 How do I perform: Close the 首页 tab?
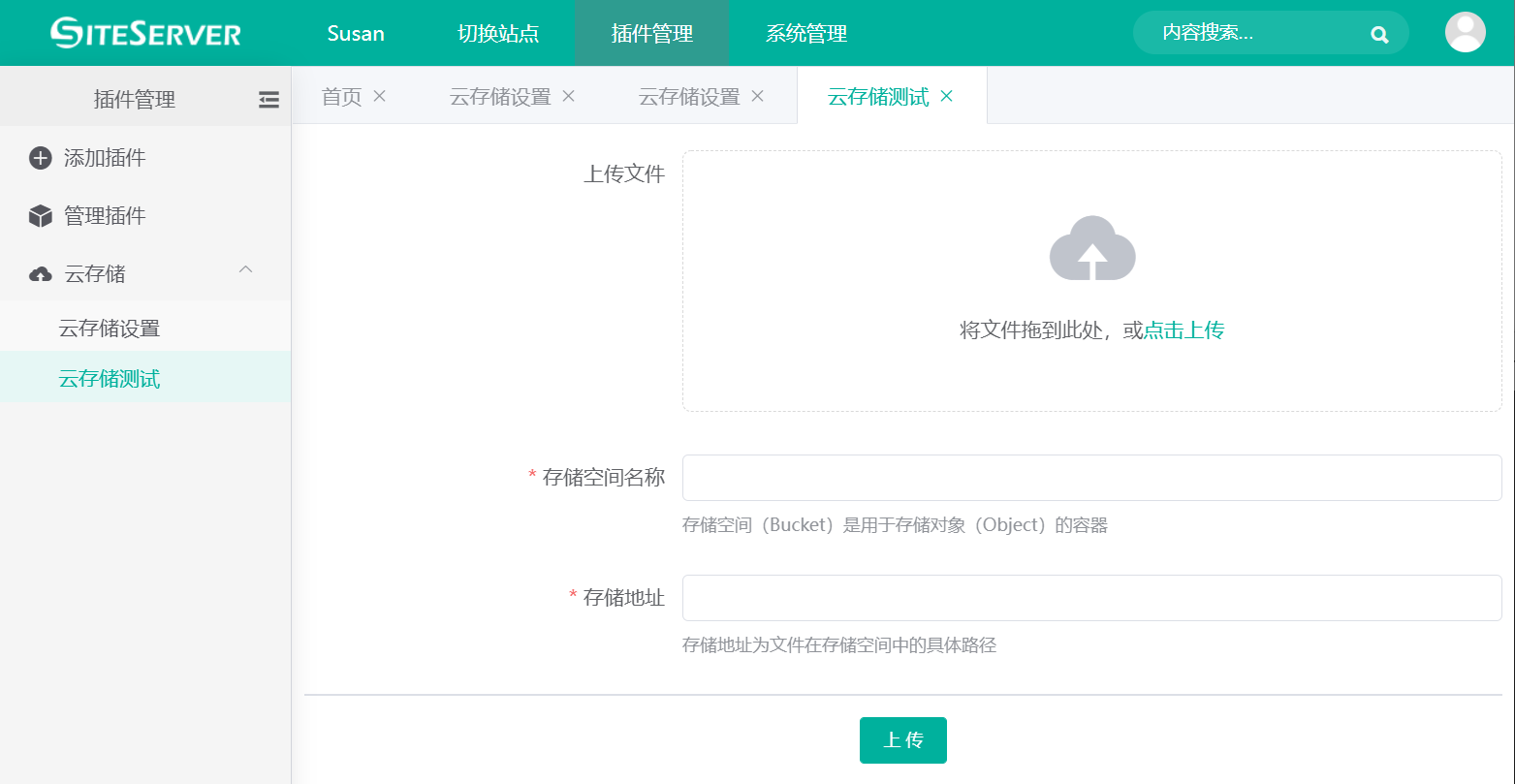pyautogui.click(x=380, y=96)
